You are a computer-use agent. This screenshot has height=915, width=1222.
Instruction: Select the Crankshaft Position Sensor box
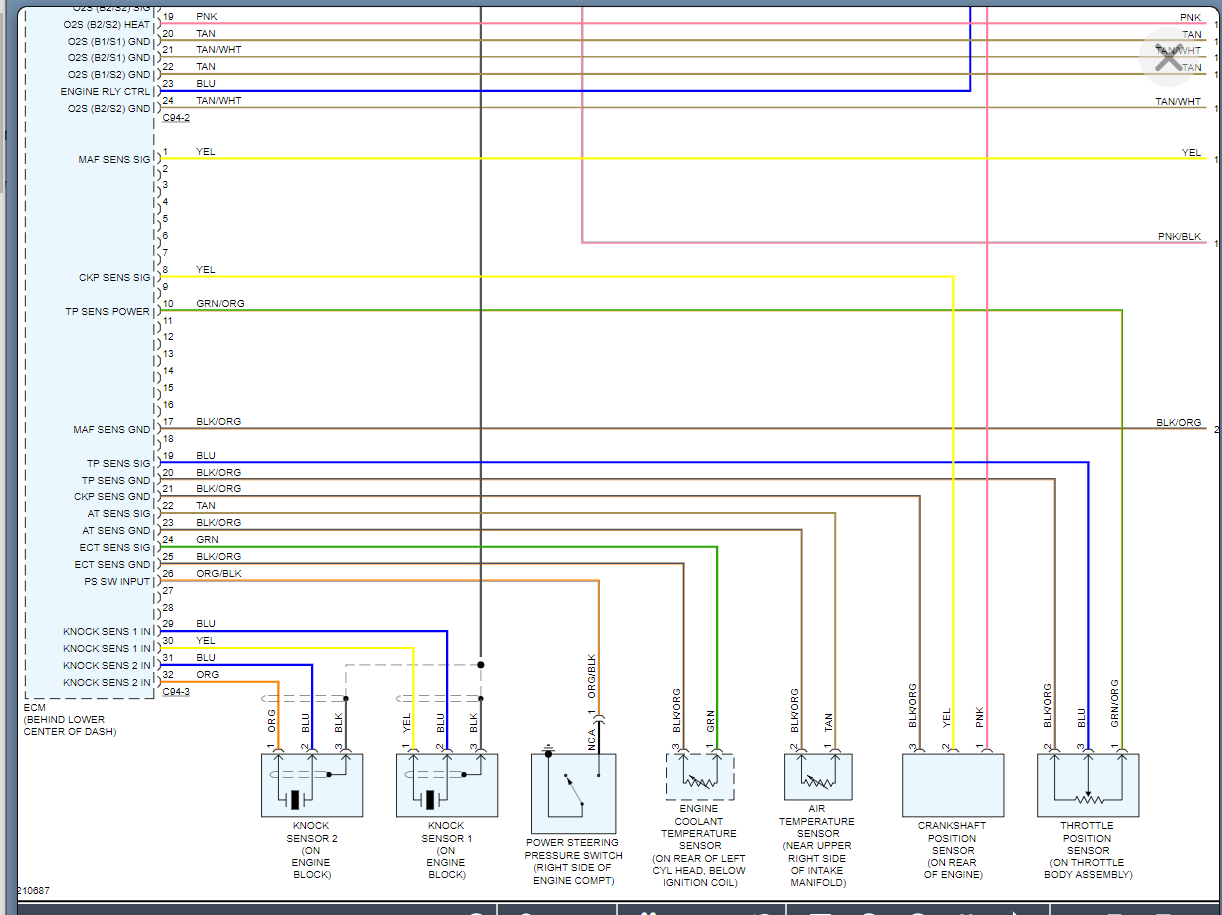point(953,786)
